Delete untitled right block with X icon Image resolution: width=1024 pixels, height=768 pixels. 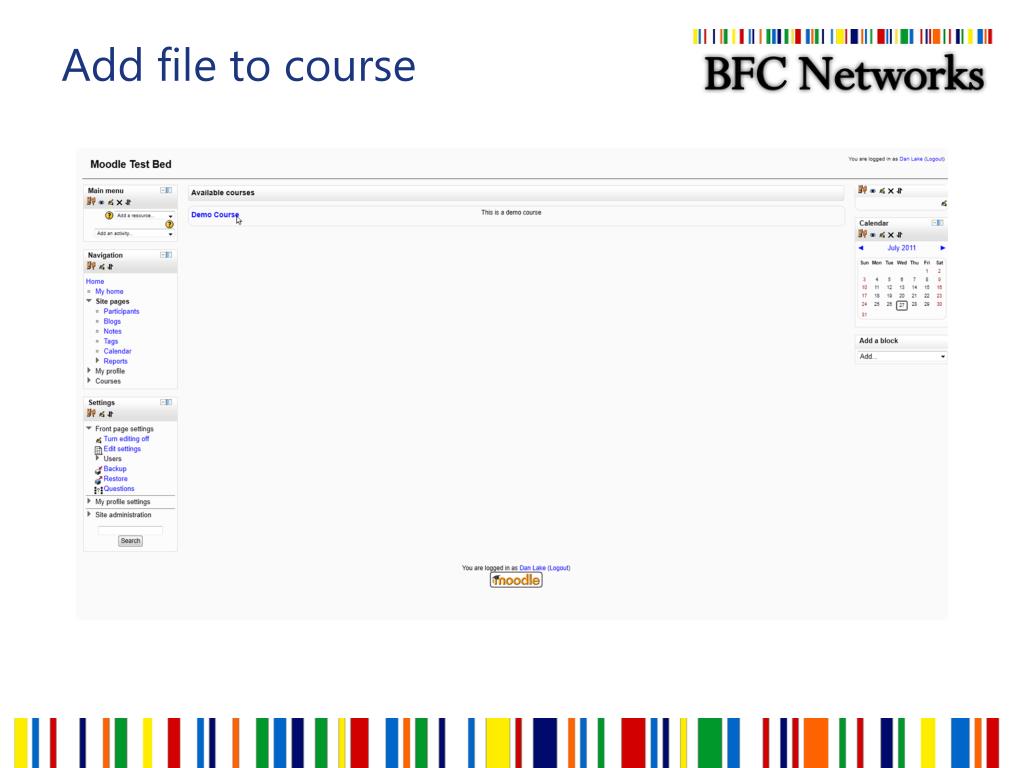click(x=891, y=191)
